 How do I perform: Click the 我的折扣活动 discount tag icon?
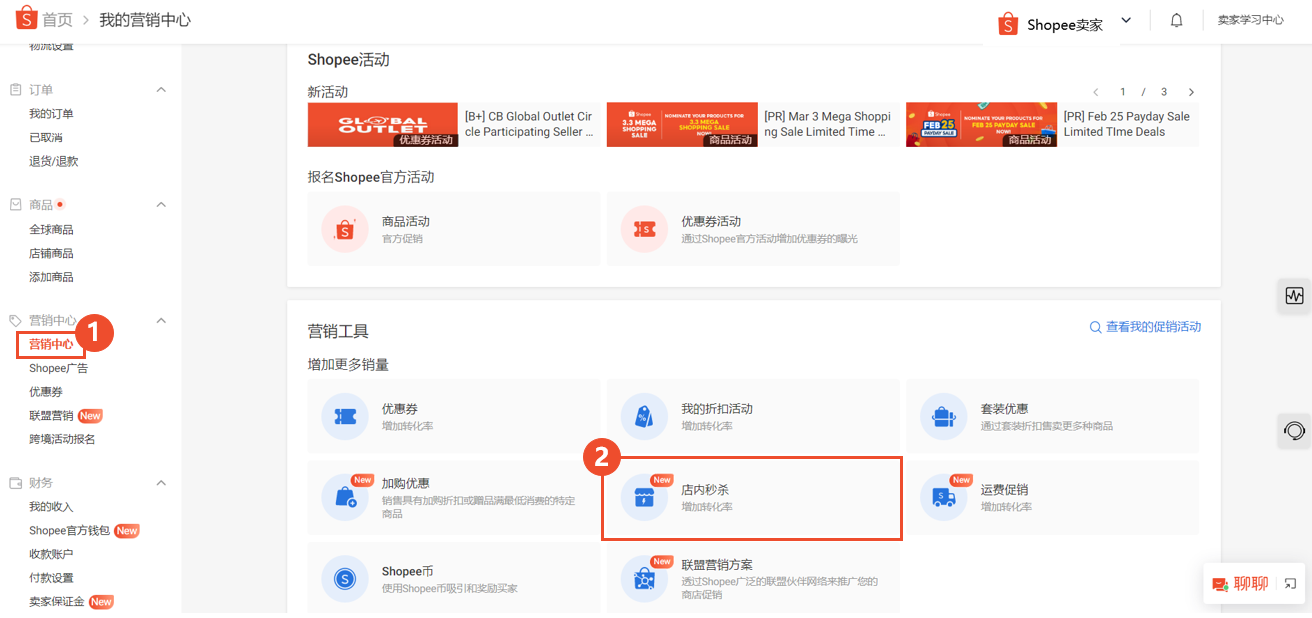tap(645, 416)
